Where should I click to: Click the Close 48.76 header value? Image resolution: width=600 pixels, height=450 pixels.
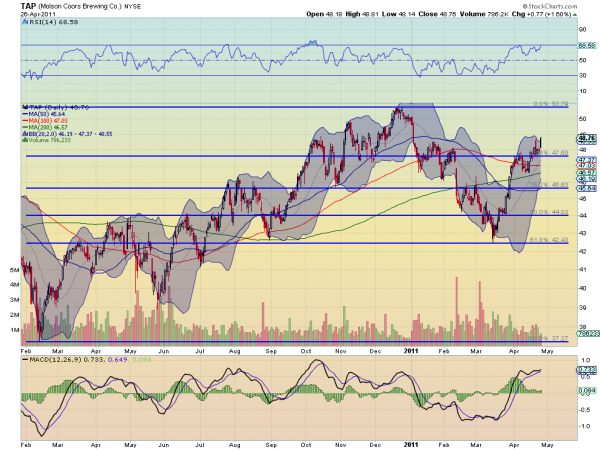(437, 14)
